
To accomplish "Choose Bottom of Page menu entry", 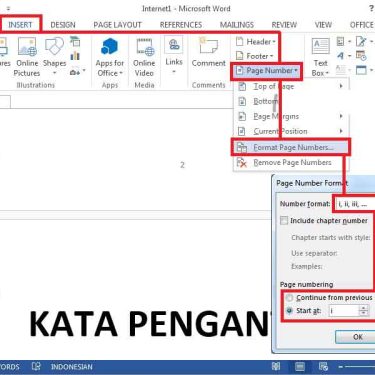I will [292, 101].
